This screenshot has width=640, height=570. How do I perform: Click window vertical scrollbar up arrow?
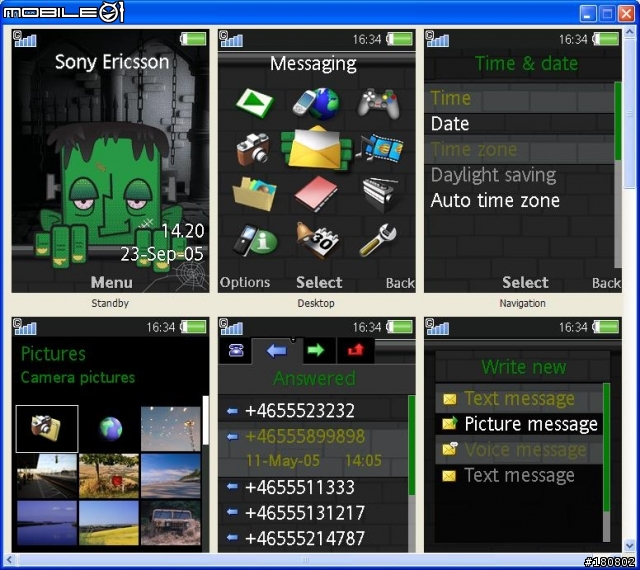pos(629,33)
